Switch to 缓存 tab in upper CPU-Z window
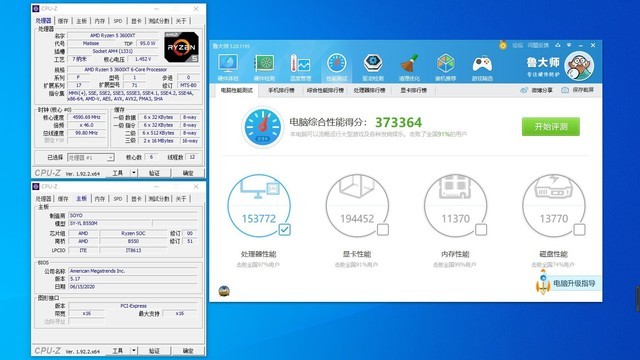This screenshot has width=640, height=360. click(x=63, y=21)
